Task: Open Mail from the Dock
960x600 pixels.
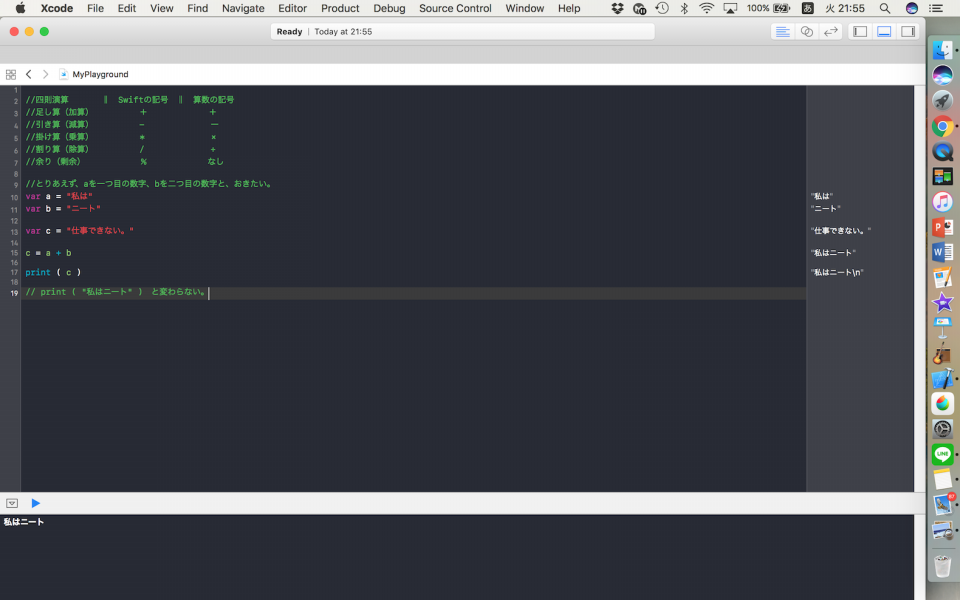Action: pyautogui.click(x=942, y=504)
